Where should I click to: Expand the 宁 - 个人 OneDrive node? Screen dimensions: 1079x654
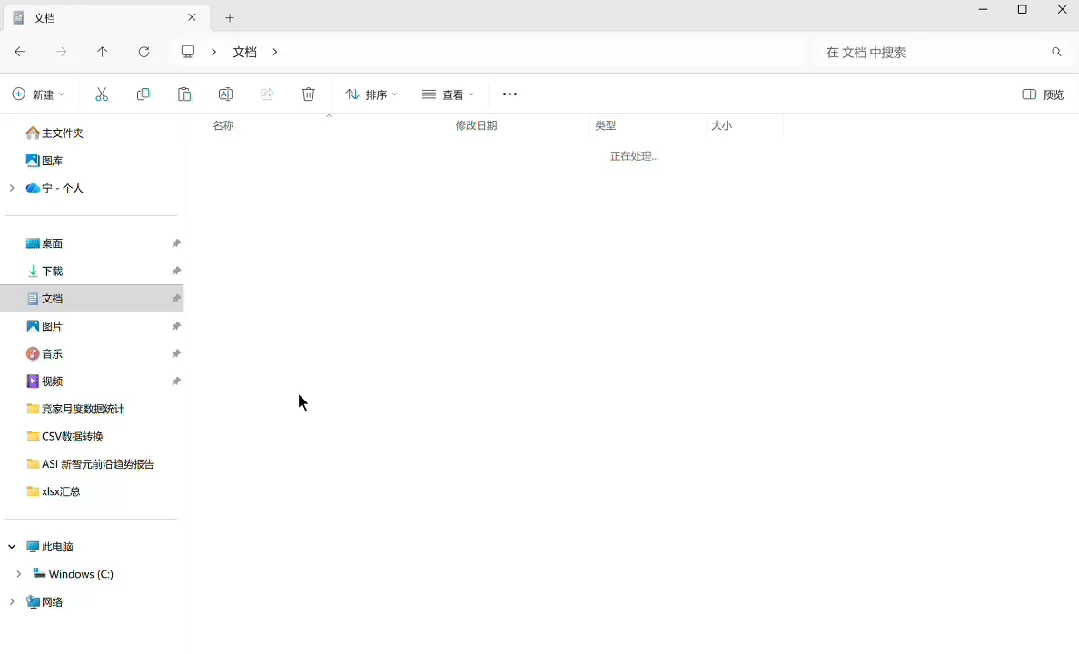12,188
